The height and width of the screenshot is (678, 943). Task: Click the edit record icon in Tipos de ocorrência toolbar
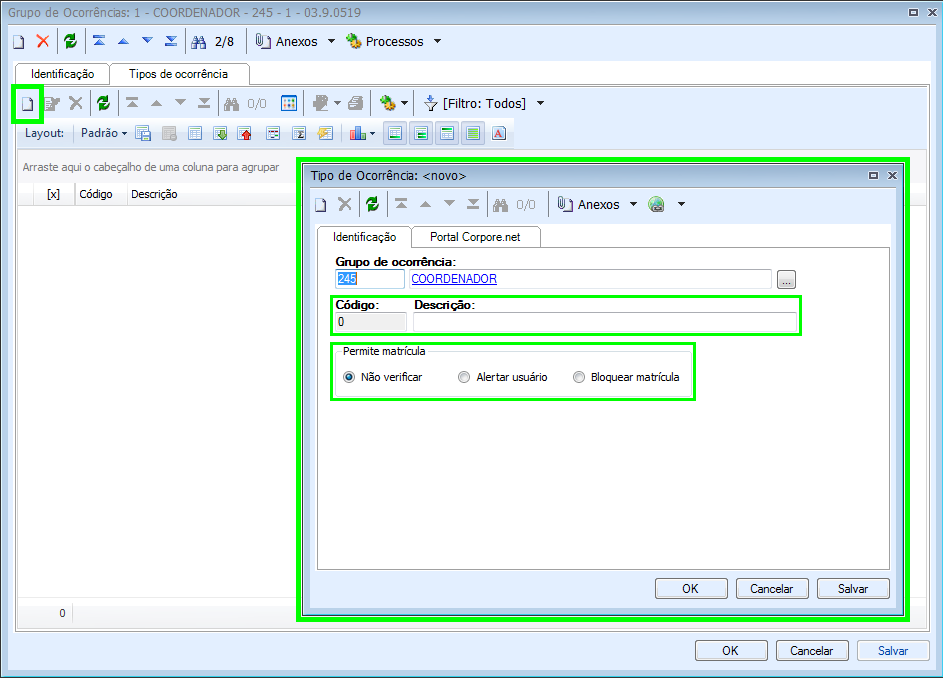52,103
